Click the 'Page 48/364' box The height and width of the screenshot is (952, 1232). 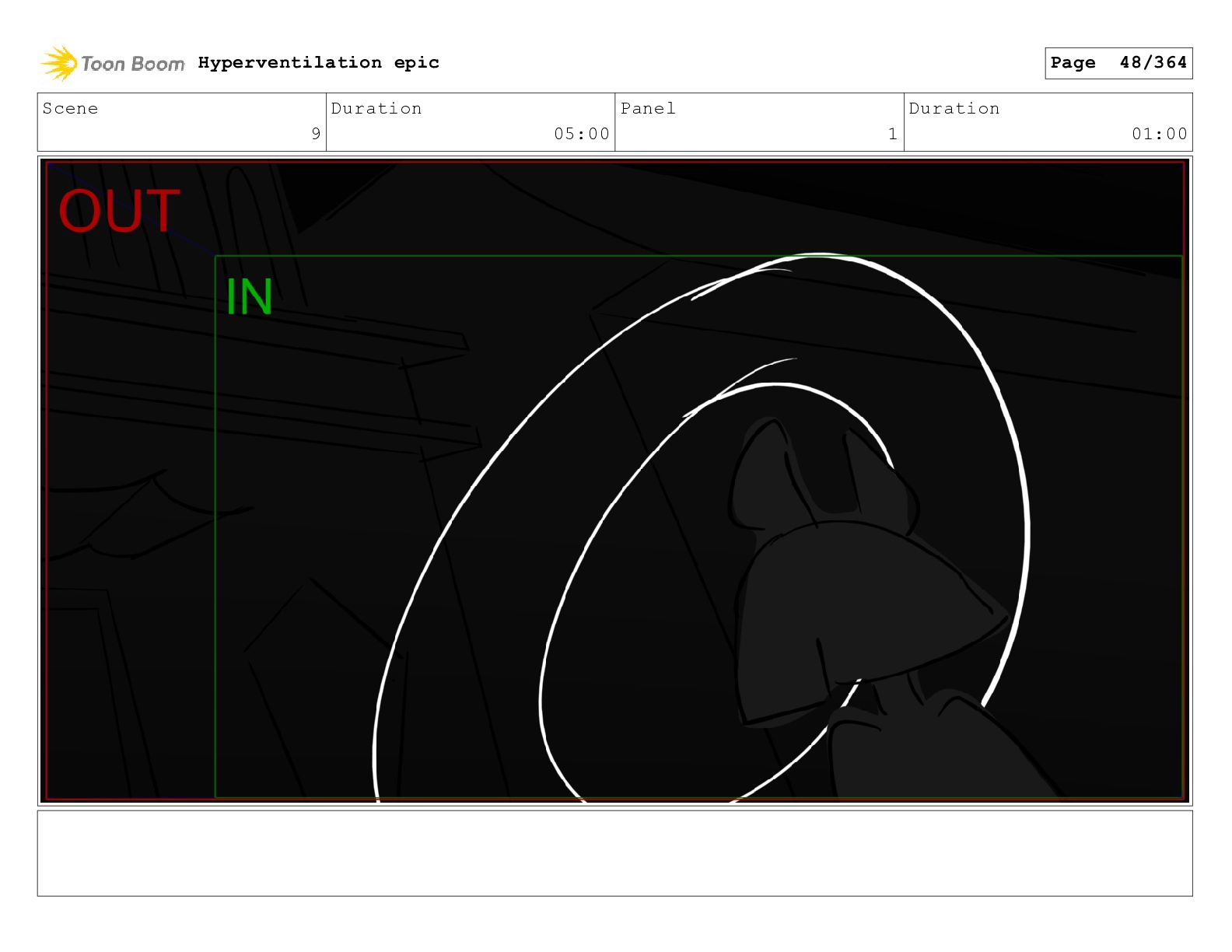point(1118,63)
